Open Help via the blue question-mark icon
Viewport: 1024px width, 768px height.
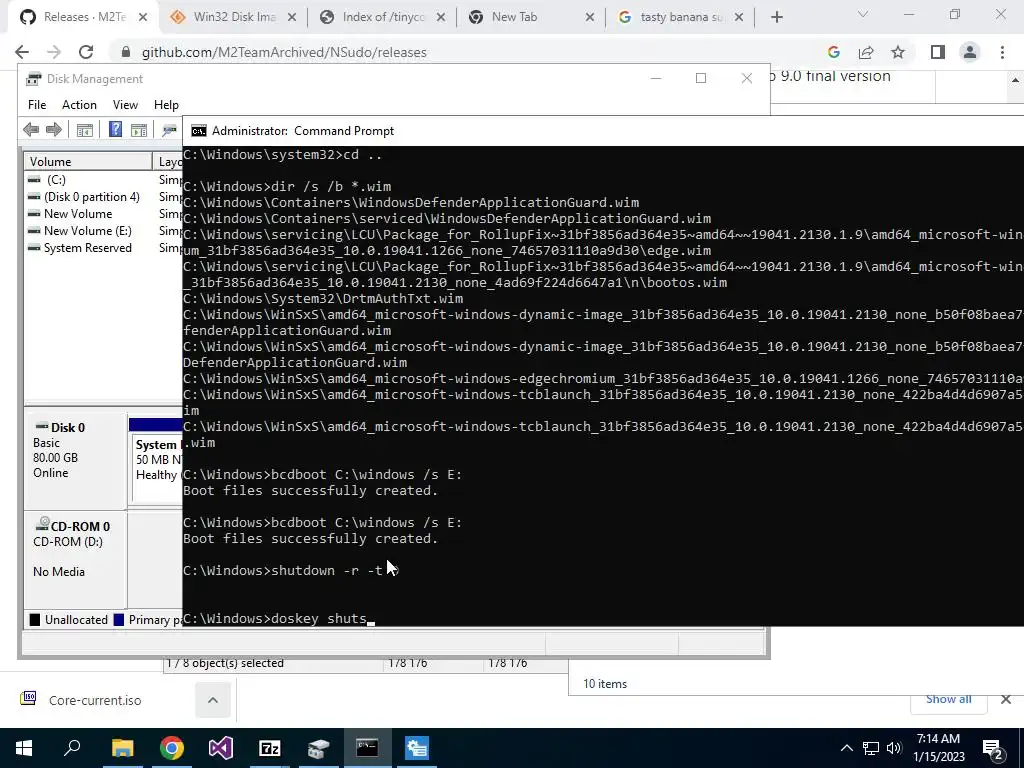click(x=116, y=129)
